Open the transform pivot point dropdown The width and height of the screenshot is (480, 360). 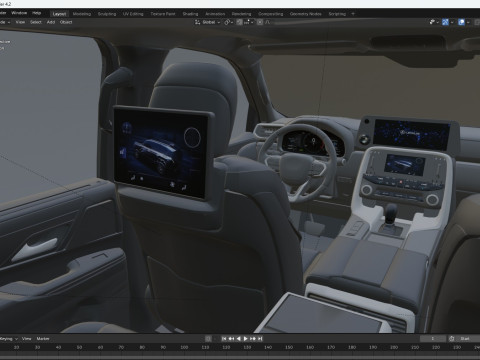pos(228,22)
